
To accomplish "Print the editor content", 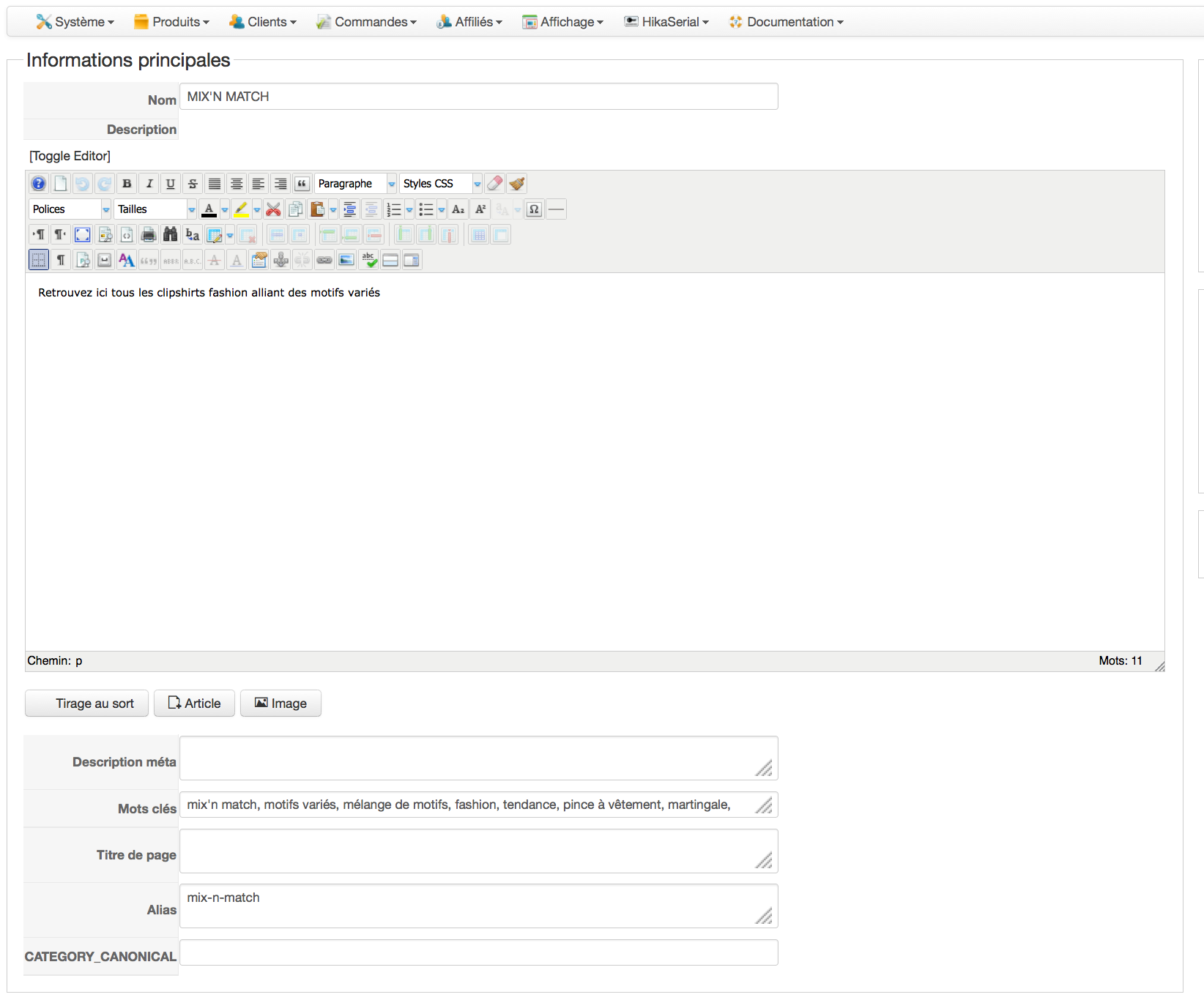I will coord(149,235).
